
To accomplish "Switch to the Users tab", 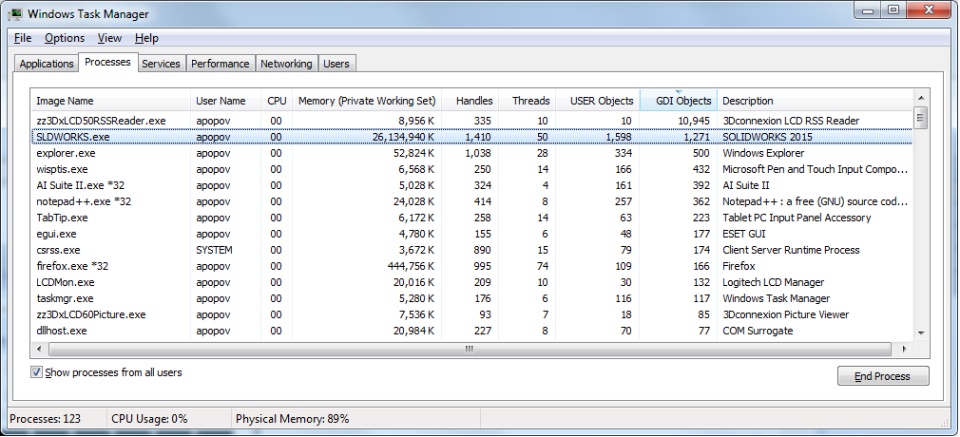I will pyautogui.click(x=336, y=64).
